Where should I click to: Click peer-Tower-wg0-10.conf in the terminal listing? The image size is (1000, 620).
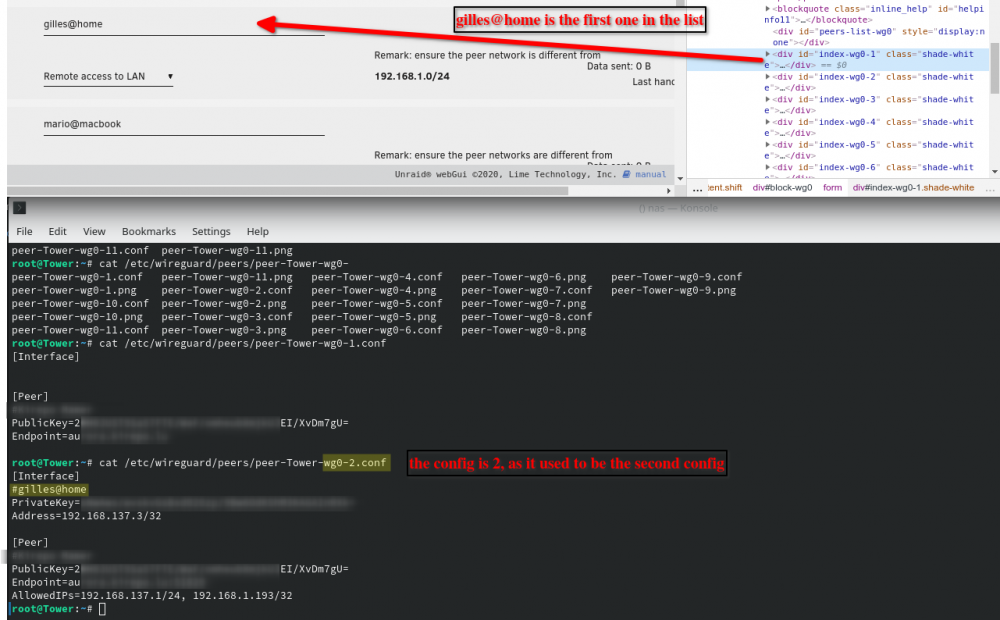(x=80, y=304)
